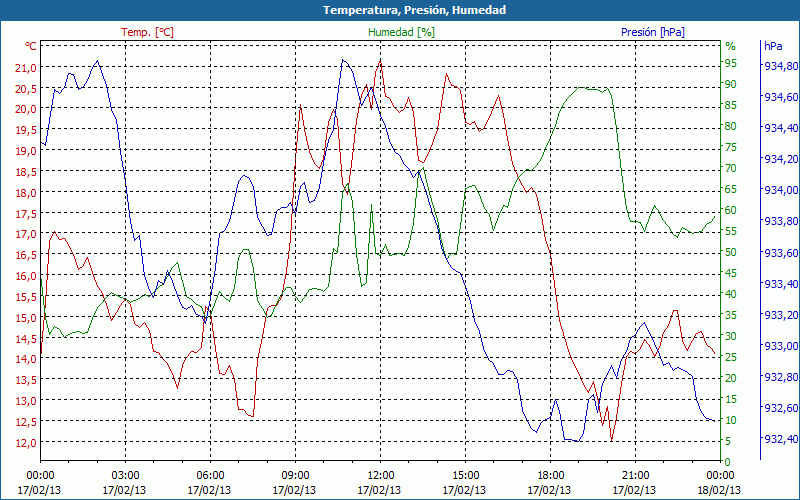This screenshot has height=500, width=800.
Task: Click the '50' humidity axis value
Action: point(731,252)
